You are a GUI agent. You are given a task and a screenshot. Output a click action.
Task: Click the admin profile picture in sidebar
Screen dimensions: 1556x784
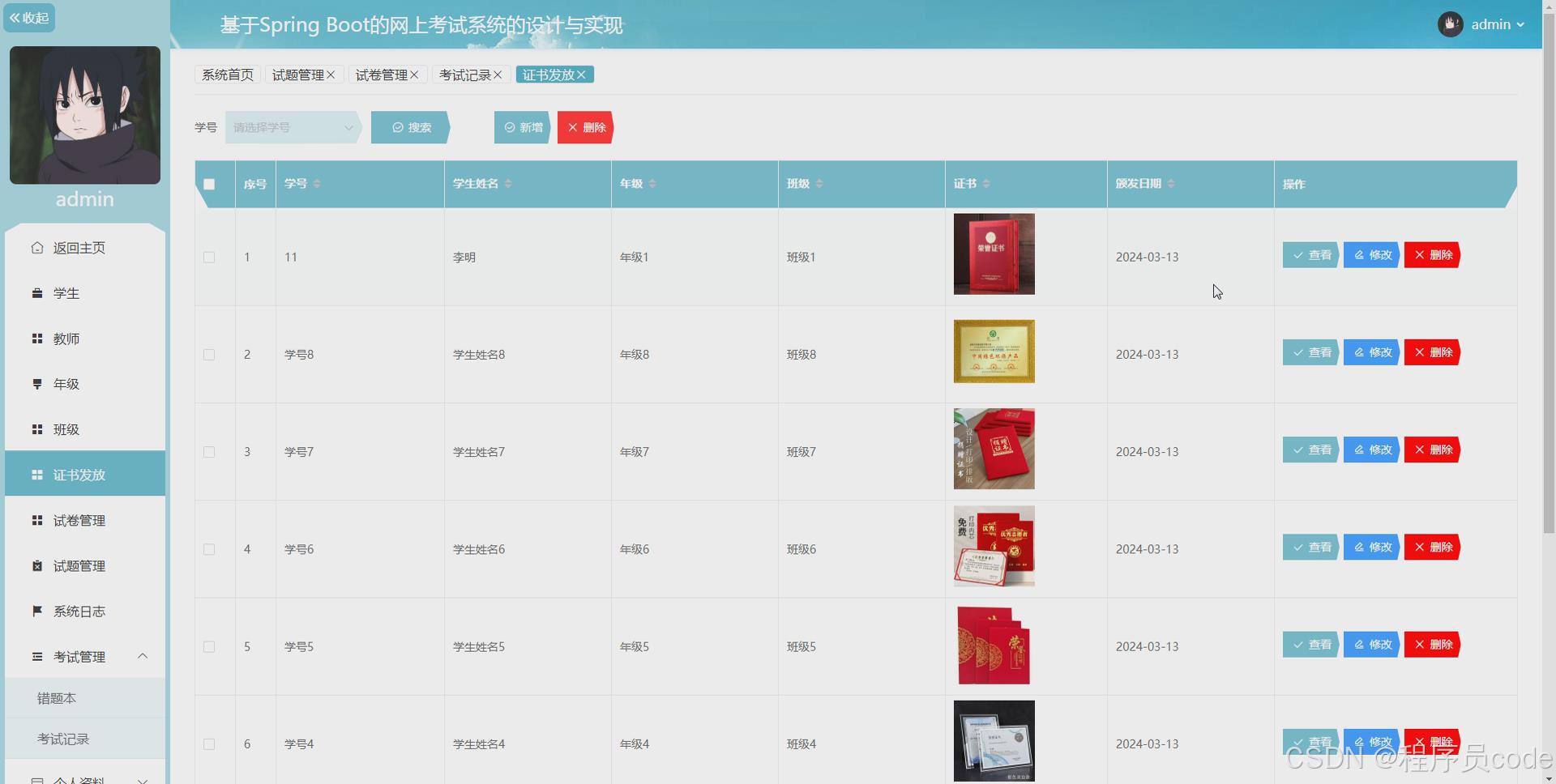tap(85, 115)
